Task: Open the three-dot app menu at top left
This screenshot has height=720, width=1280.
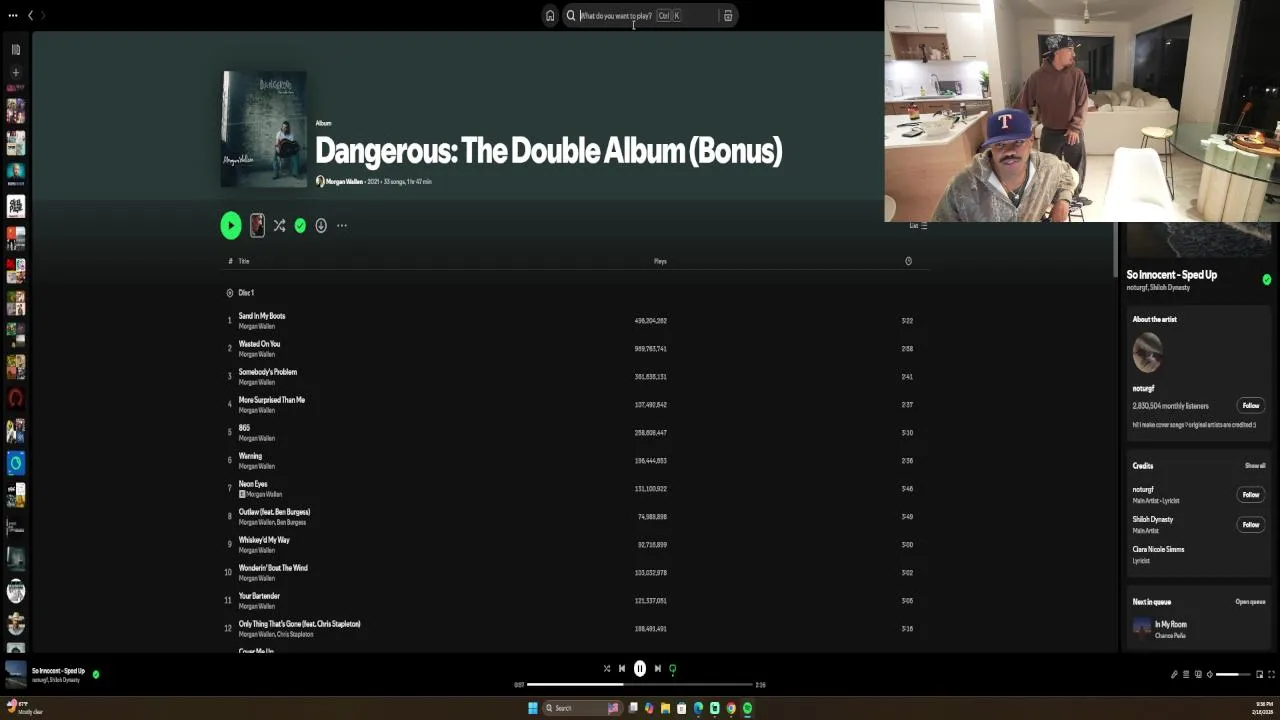Action: [x=12, y=15]
